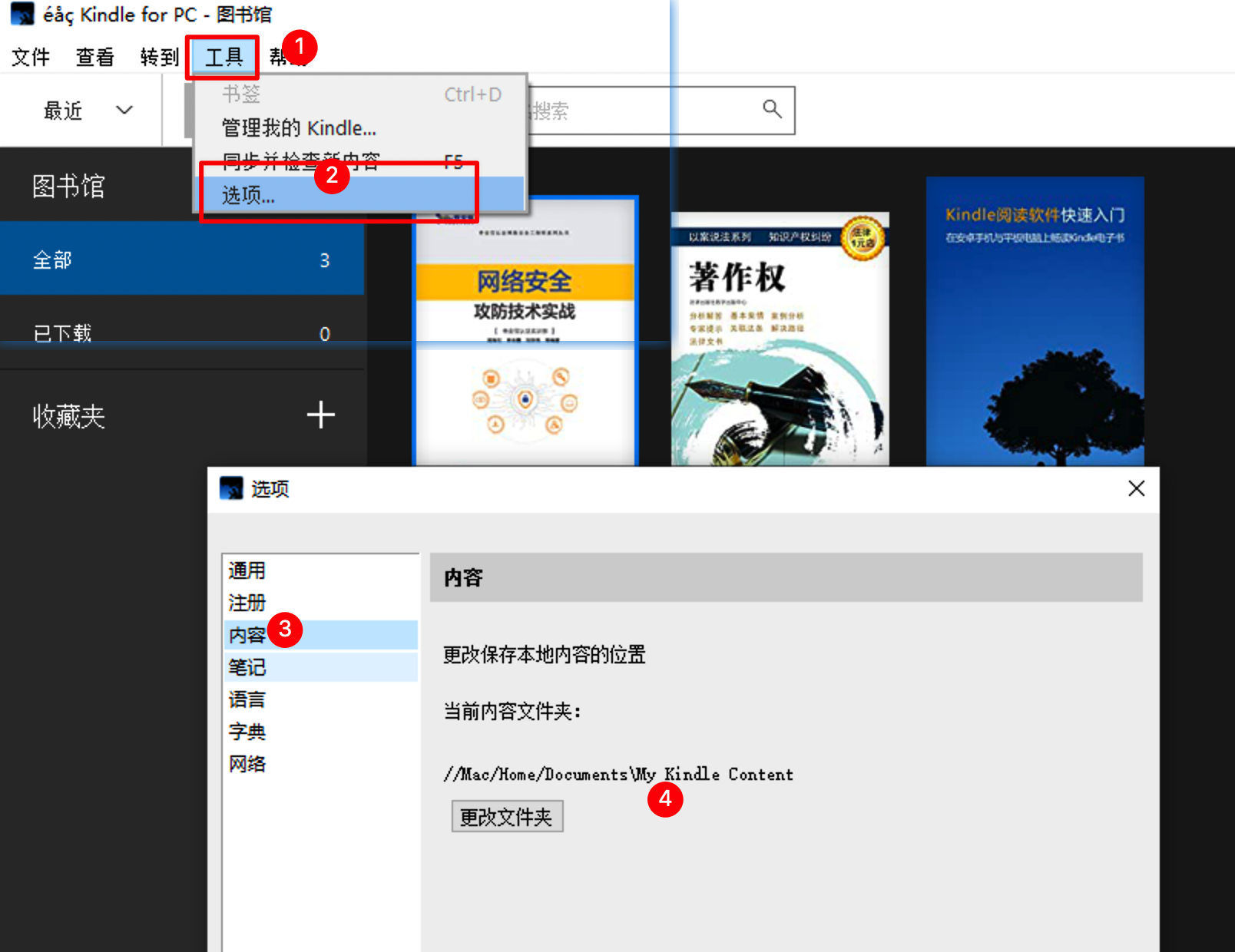Open the 查看 menu
Image resolution: width=1235 pixels, height=952 pixels.
[94, 57]
